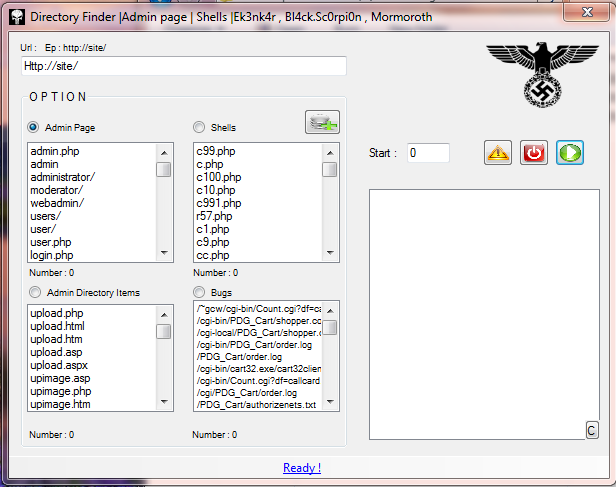The width and height of the screenshot is (616, 487).
Task: Select r57.php in the Shells list
Action: [214, 216]
